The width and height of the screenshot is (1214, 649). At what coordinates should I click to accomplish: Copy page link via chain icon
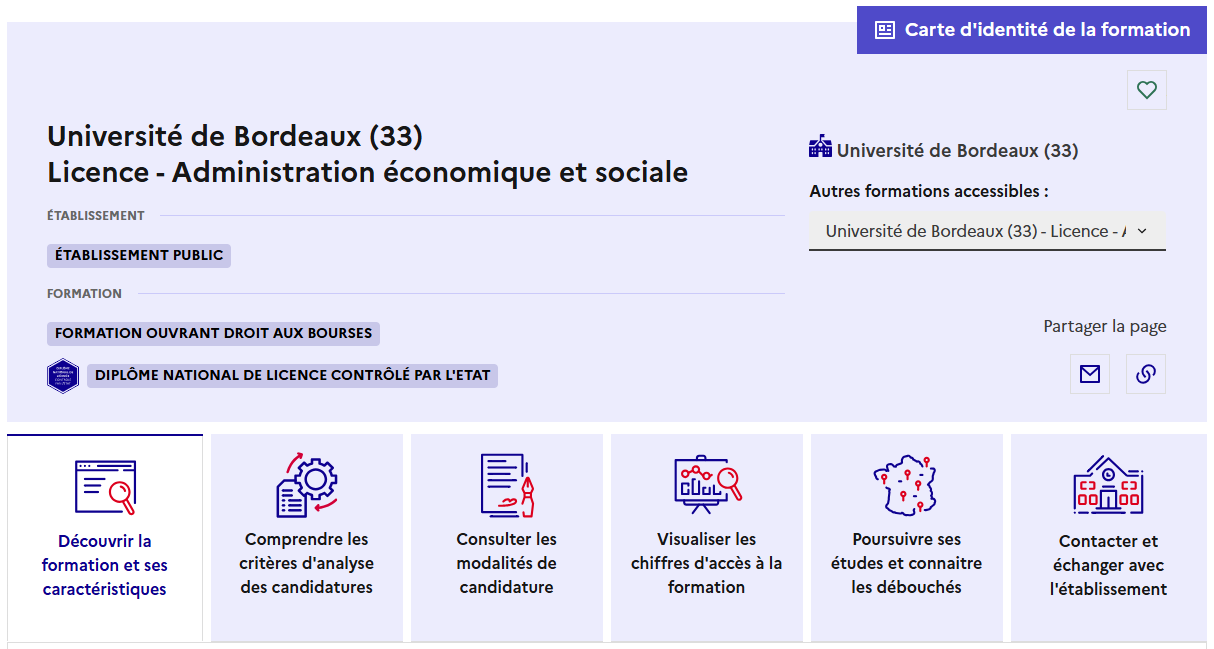click(x=1146, y=374)
